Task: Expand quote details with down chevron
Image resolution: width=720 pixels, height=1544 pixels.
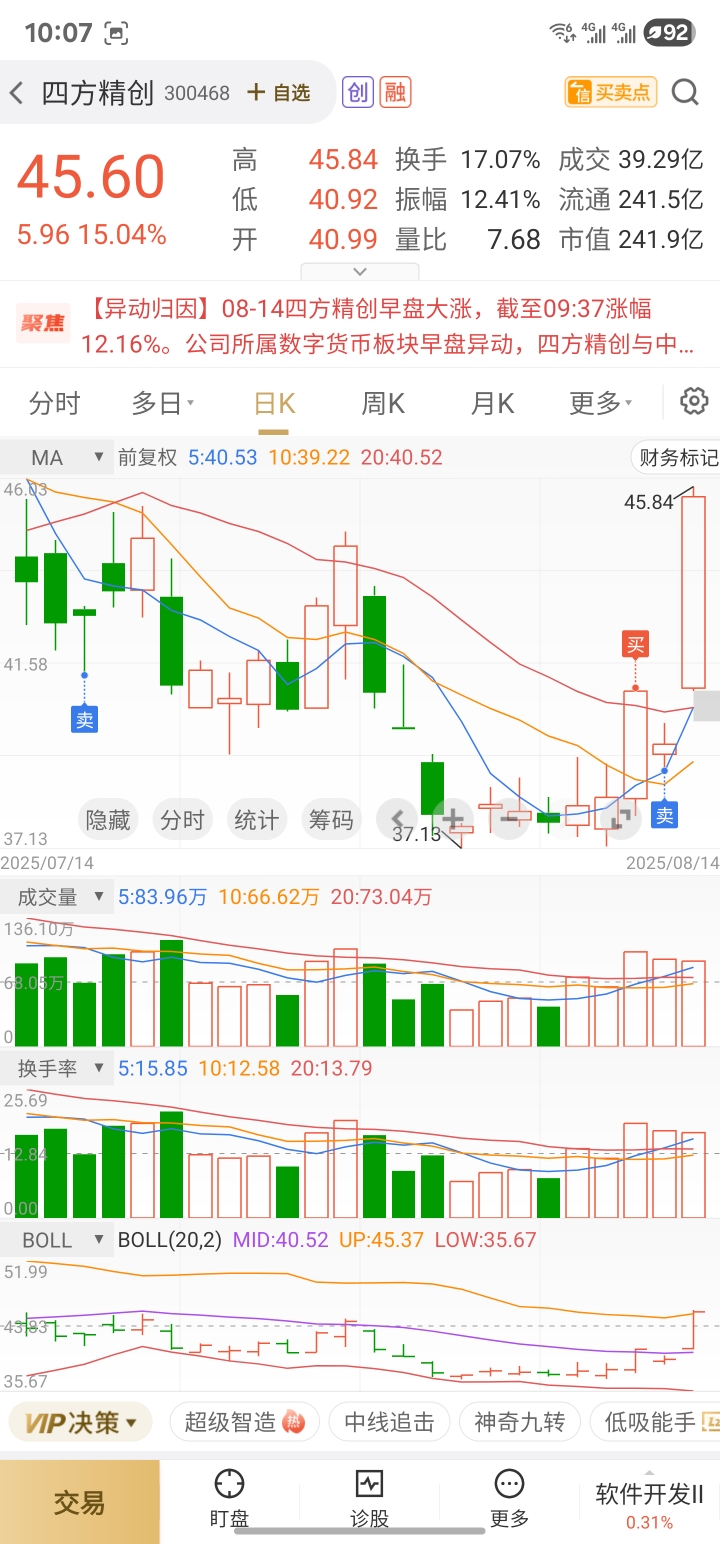Action: [360, 271]
